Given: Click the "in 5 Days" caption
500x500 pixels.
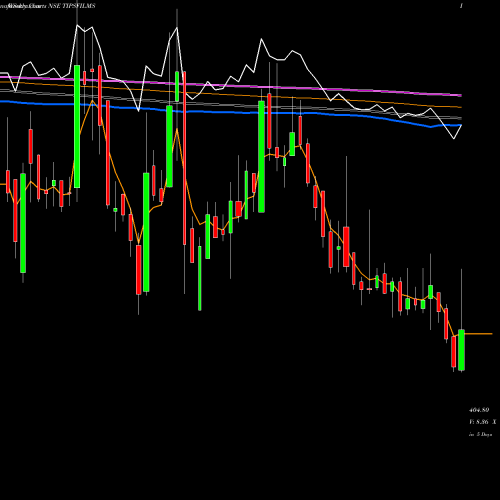Looking at the screenshot, I should coord(480,434).
